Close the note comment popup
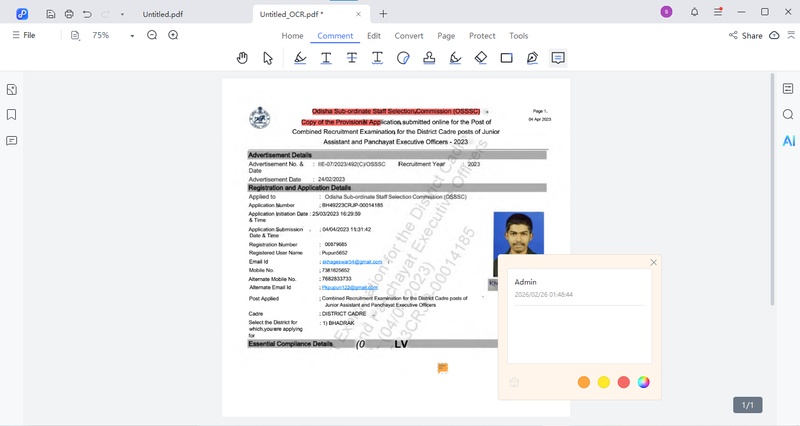800x426 pixels. tap(654, 262)
